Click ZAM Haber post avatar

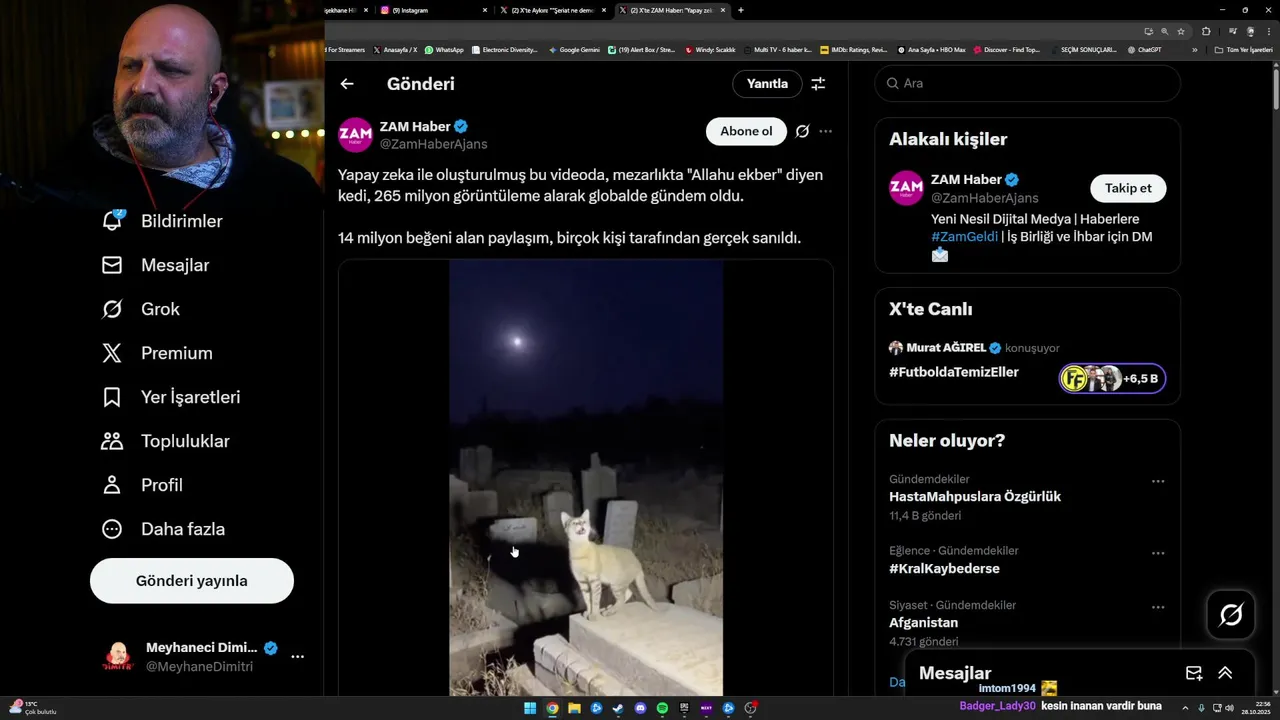click(x=355, y=135)
